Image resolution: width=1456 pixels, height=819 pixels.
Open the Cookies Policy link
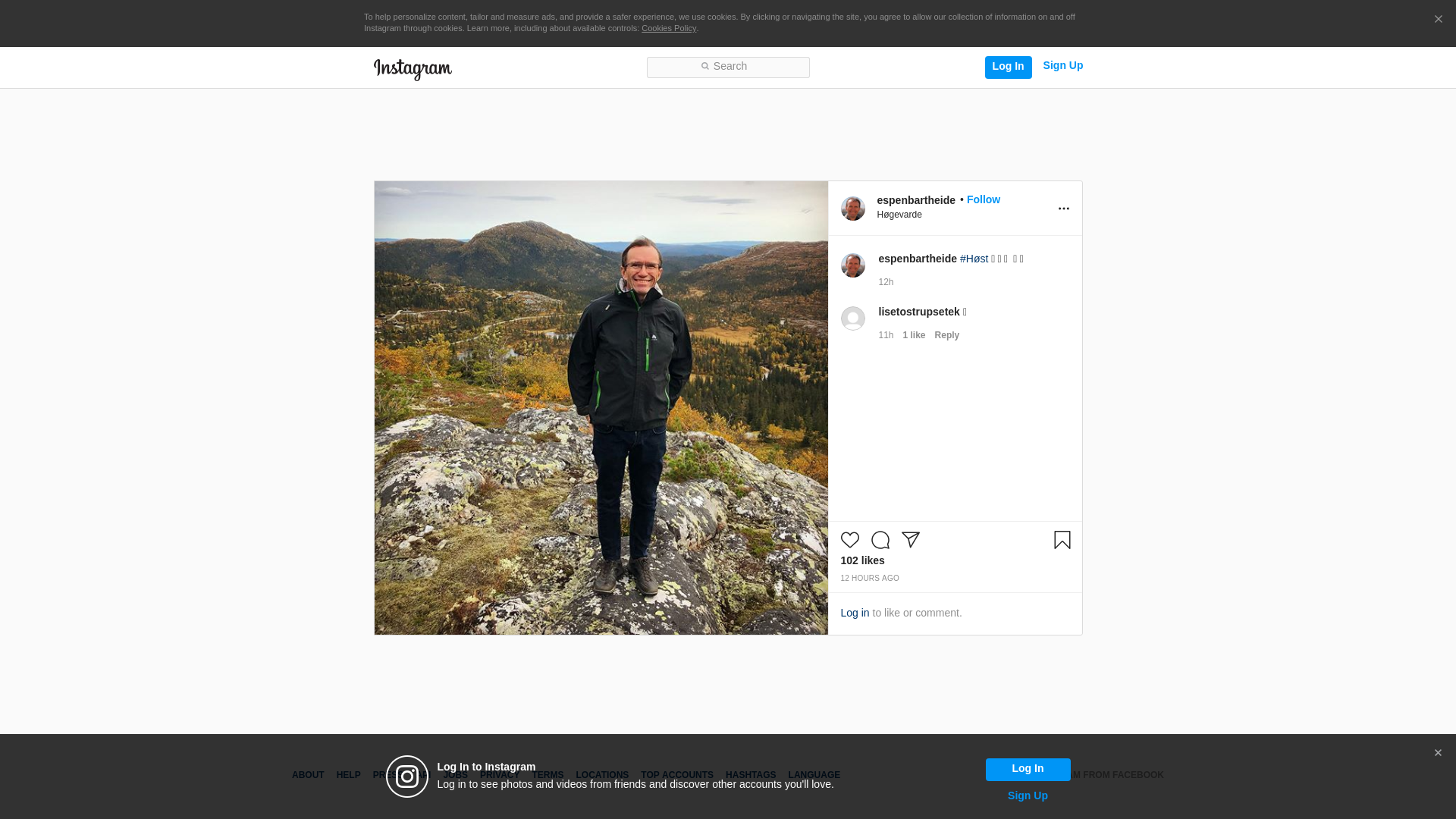[x=668, y=28]
